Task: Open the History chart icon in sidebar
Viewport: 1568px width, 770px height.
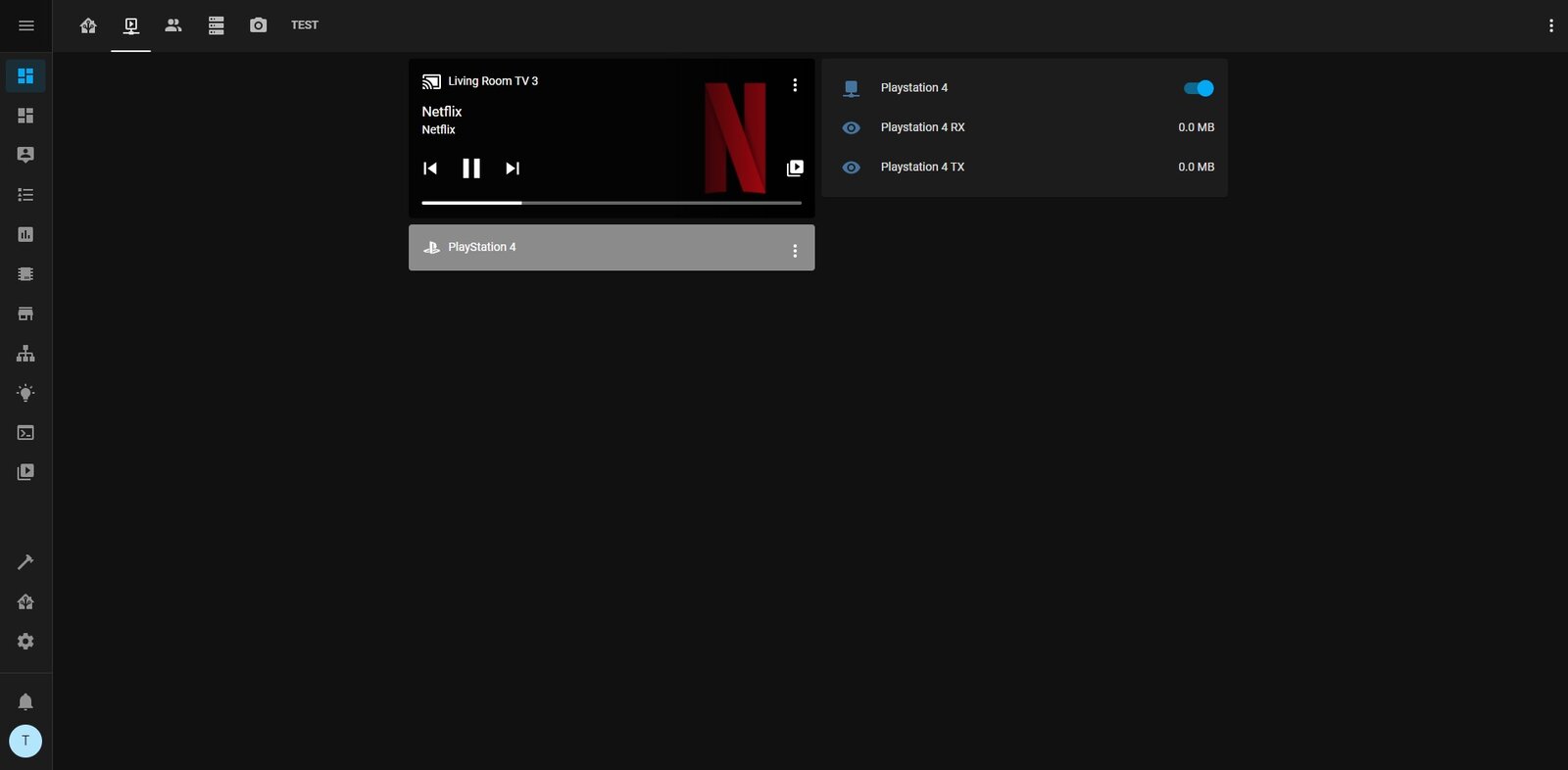Action: click(x=25, y=234)
